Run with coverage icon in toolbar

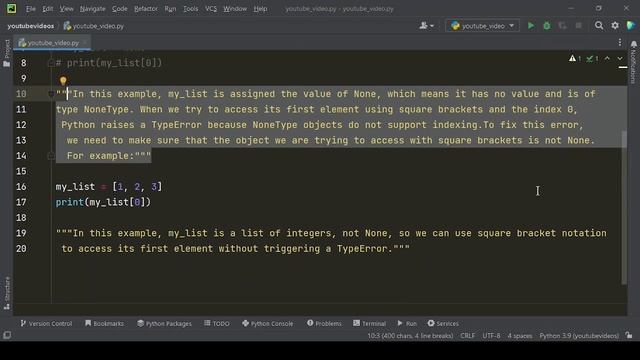pos(562,26)
